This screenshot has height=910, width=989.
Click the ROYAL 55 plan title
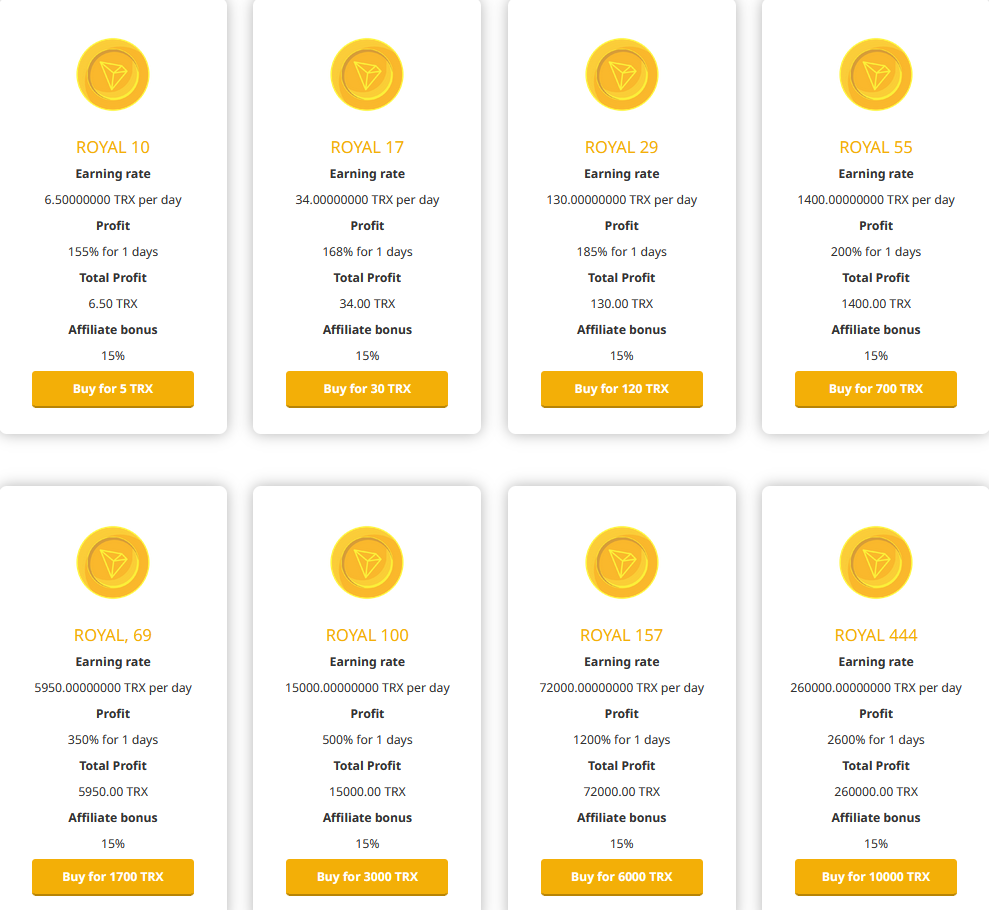point(875,148)
